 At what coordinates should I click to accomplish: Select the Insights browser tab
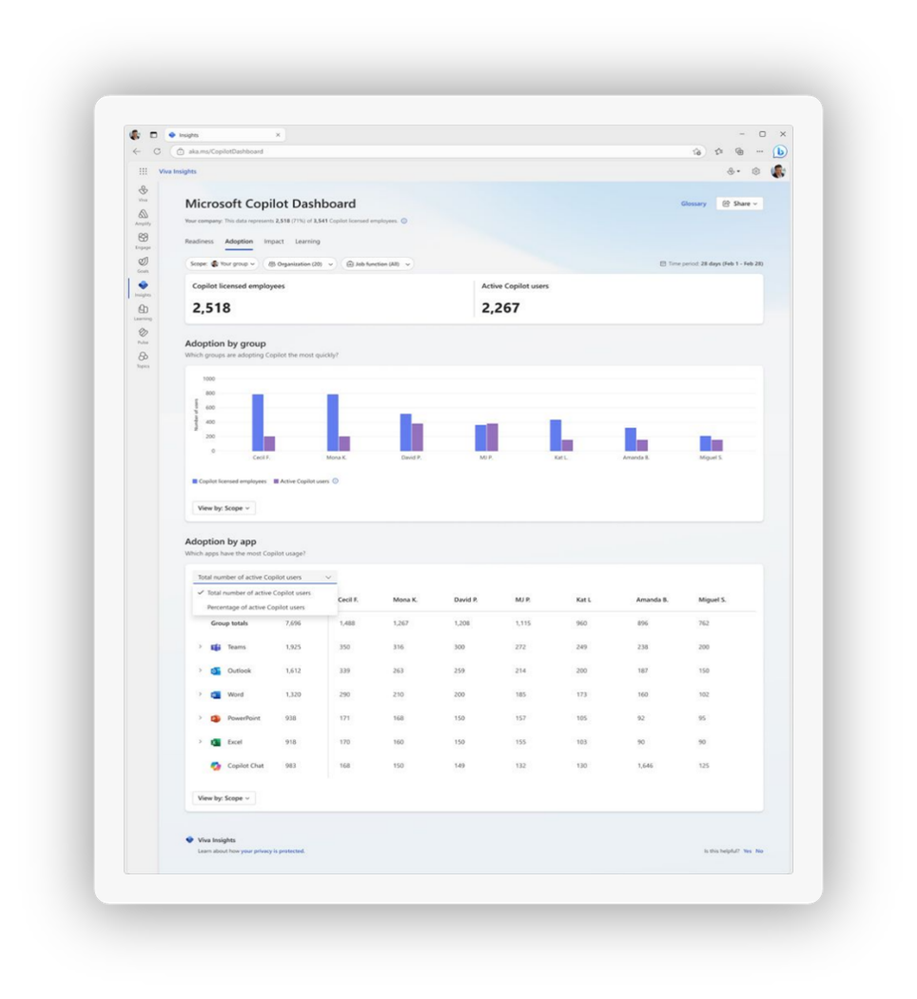pyautogui.click(x=225, y=135)
